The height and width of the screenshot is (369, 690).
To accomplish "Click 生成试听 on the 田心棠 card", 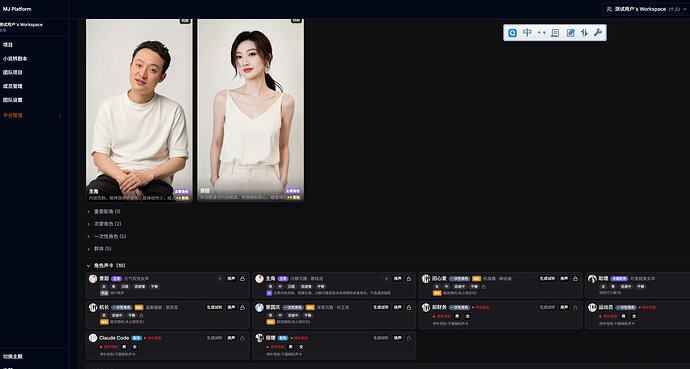I will 547,278.
